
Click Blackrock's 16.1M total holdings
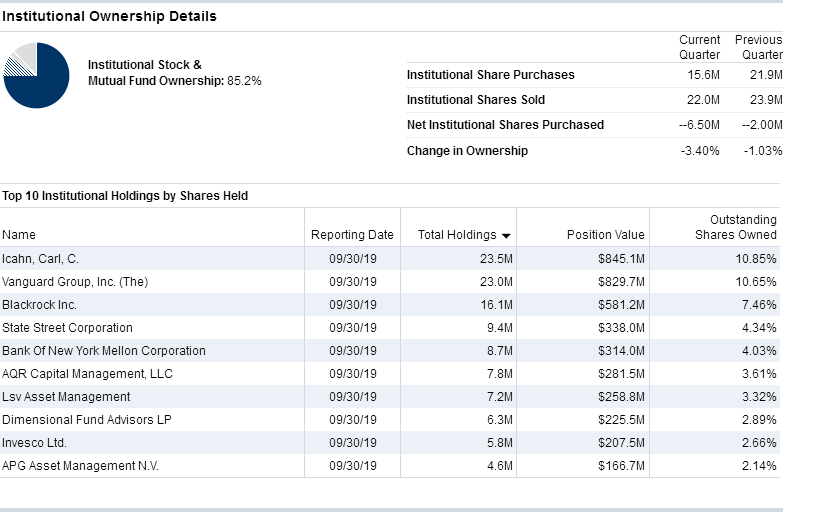(x=496, y=305)
